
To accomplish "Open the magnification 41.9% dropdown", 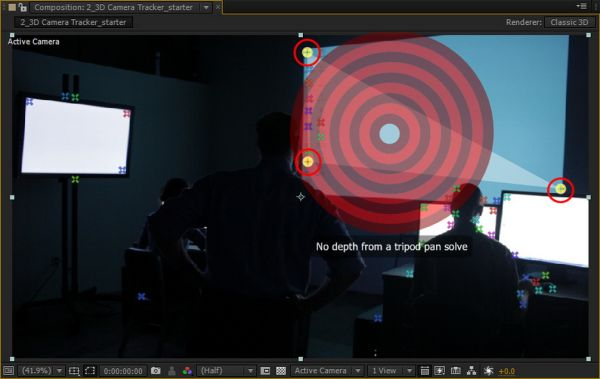I will 41,371.
